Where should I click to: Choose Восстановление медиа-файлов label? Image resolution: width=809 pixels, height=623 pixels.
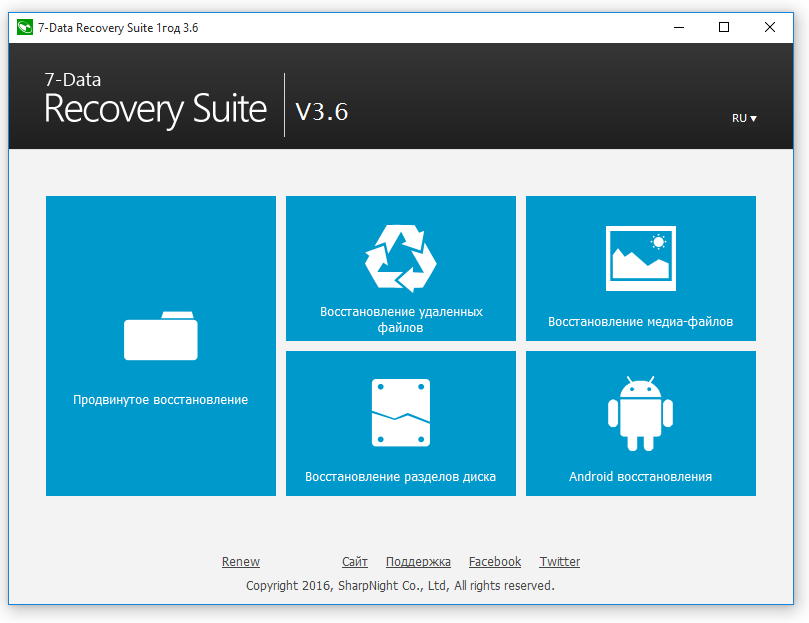coord(640,322)
